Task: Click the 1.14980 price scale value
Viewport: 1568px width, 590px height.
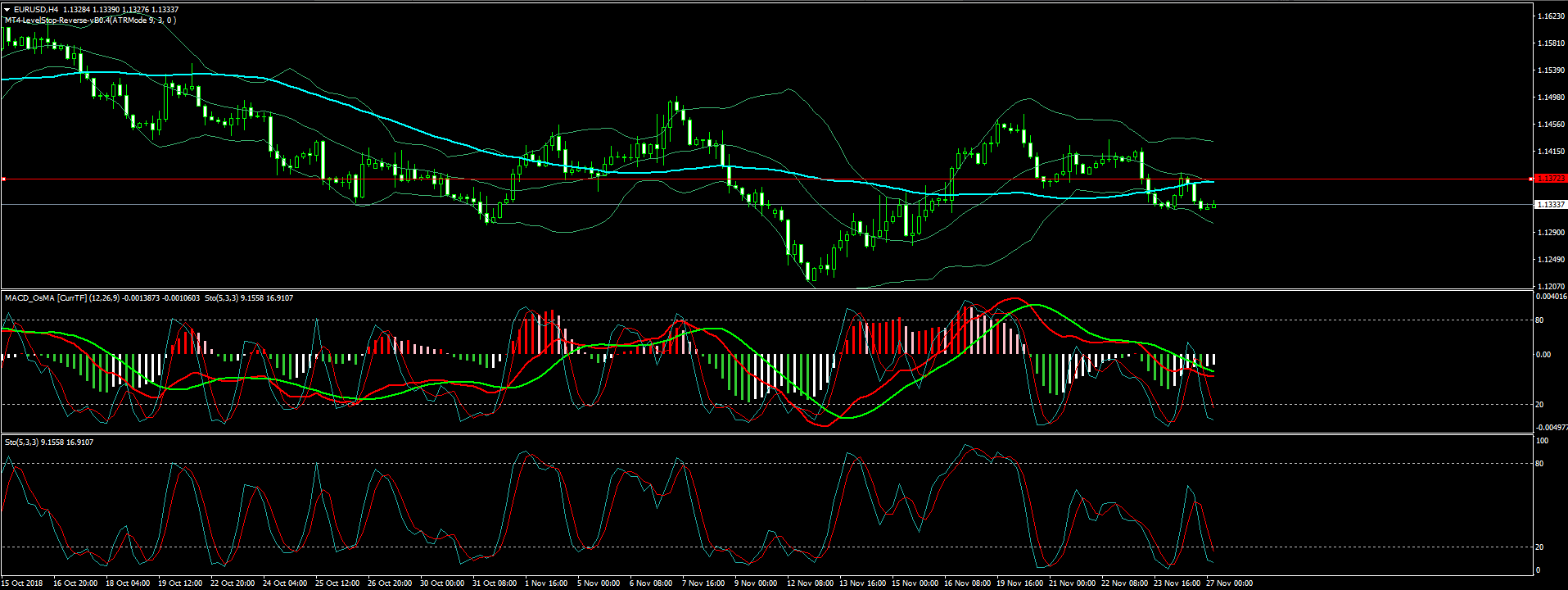Action: pos(1552,98)
